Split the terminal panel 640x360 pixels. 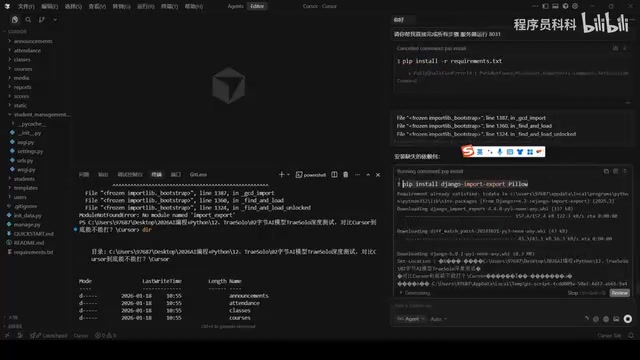tap(334, 175)
